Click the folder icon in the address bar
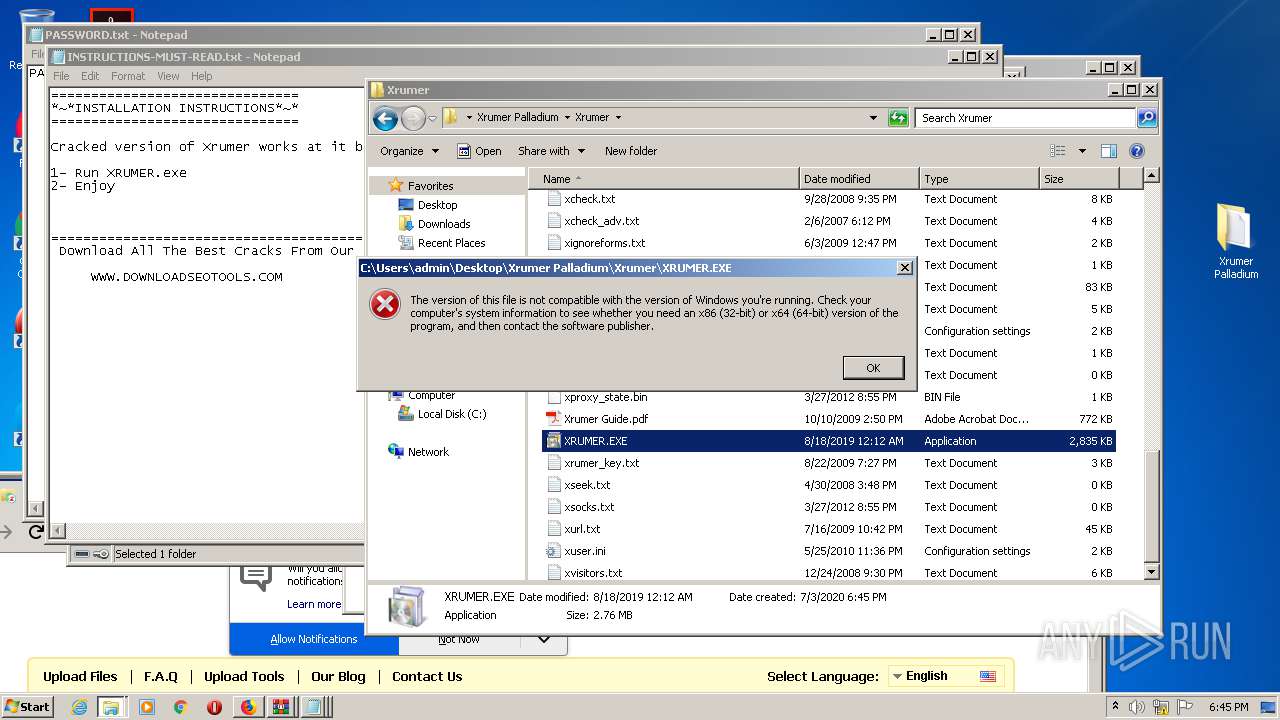Screen dimensions: 1280x720 (x=451, y=117)
